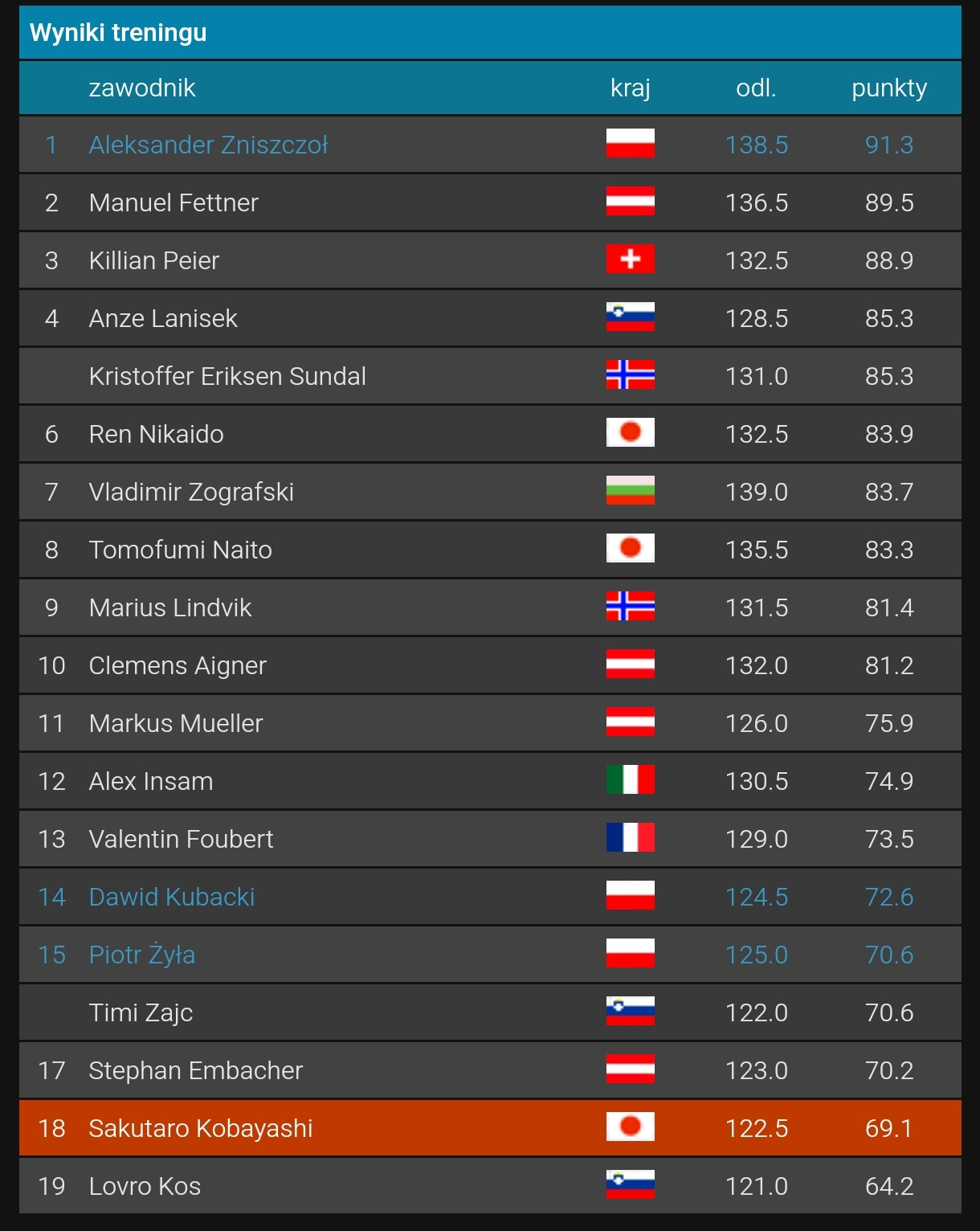This screenshot has height=1231, width=980.
Task: Click the Polish flag beside Aleksander Zniszczoł
Action: [630, 144]
